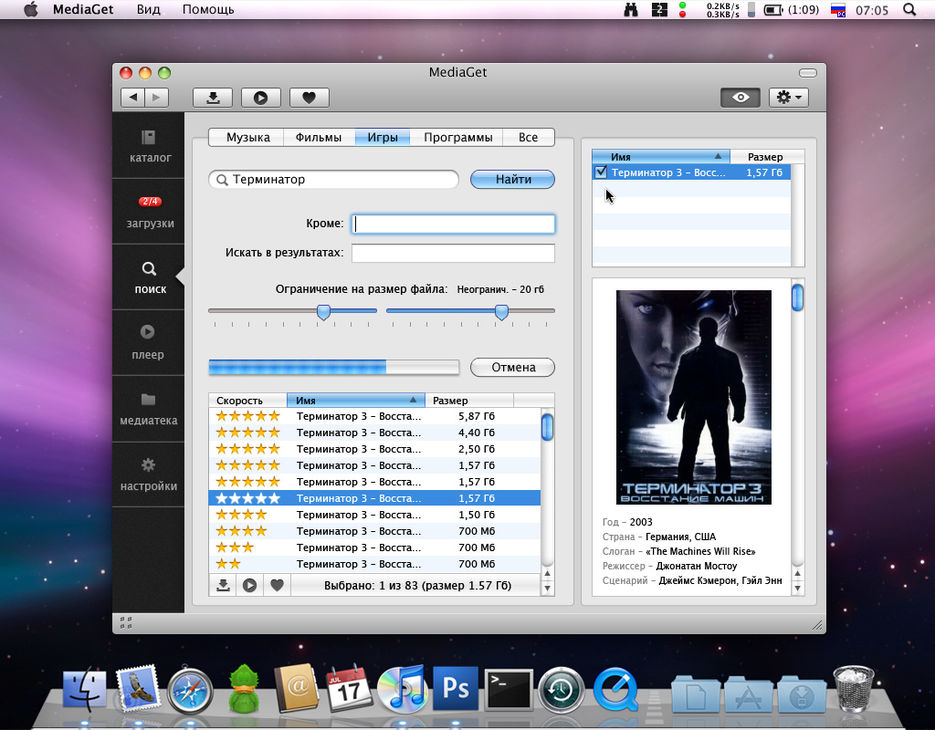Toggle the eye preview button in toolbar

(741, 97)
